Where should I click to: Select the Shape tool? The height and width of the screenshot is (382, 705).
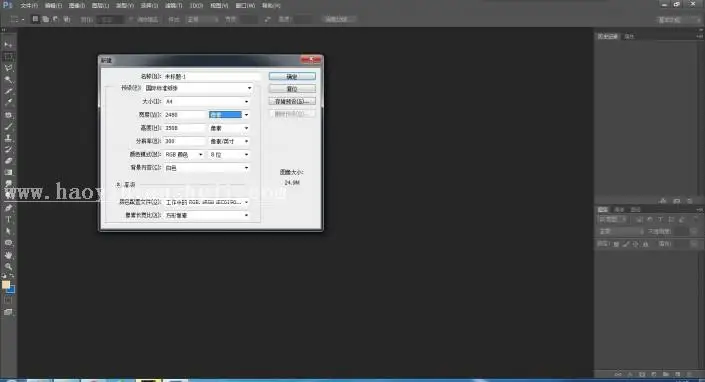tap(8, 243)
